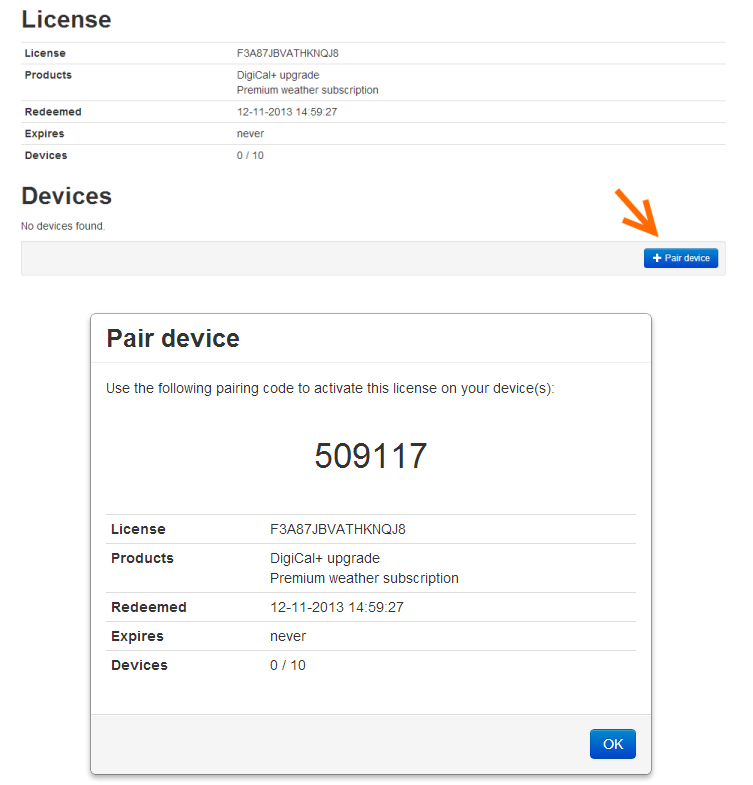Screen dimensions: 753x785
Task: Click the Pair device dialog title
Action: [x=173, y=338]
